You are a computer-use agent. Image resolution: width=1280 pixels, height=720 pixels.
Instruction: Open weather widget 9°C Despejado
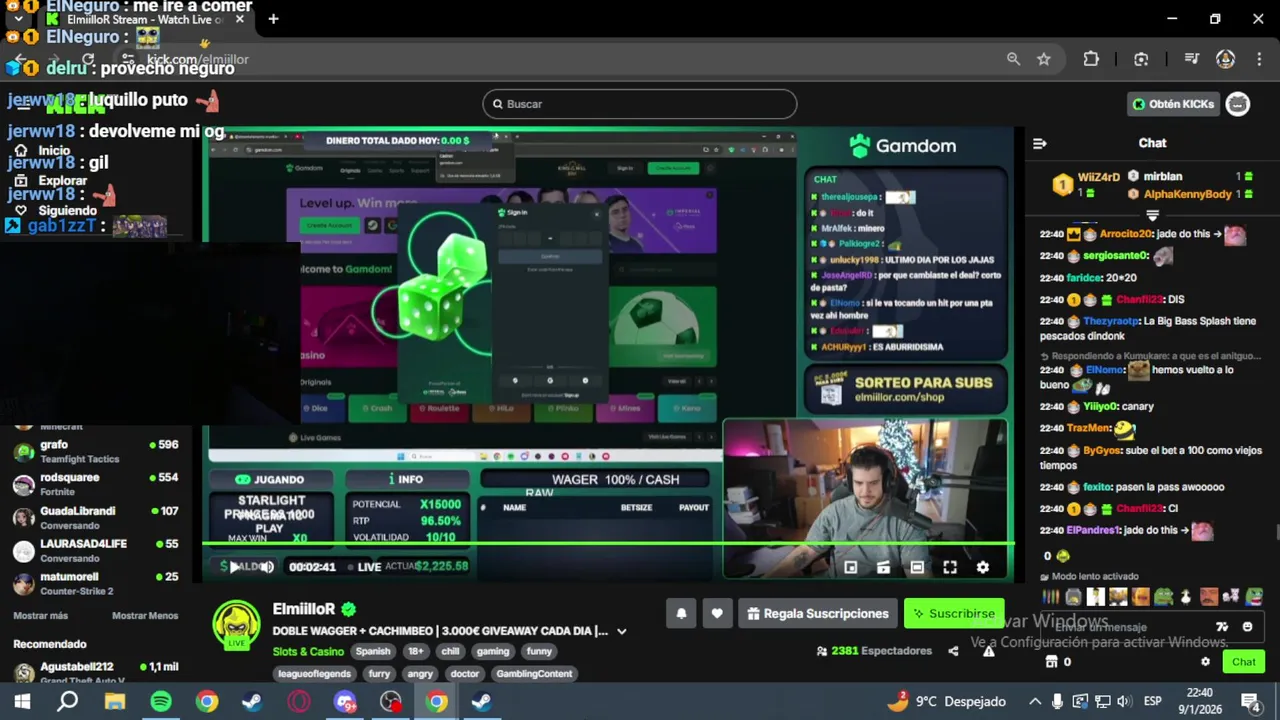946,702
